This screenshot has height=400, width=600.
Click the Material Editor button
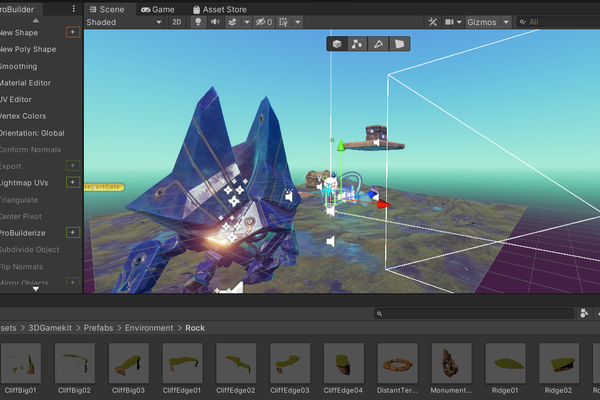tap(25, 83)
